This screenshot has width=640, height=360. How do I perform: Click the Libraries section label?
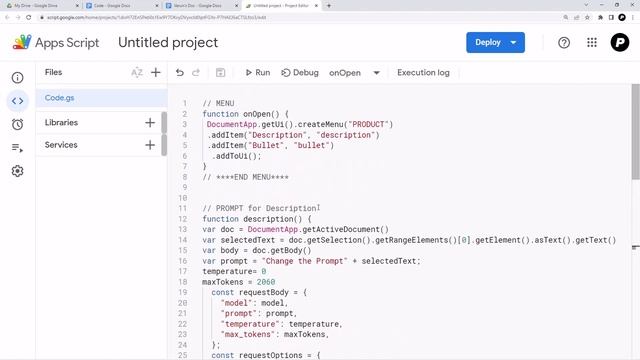pos(61,122)
